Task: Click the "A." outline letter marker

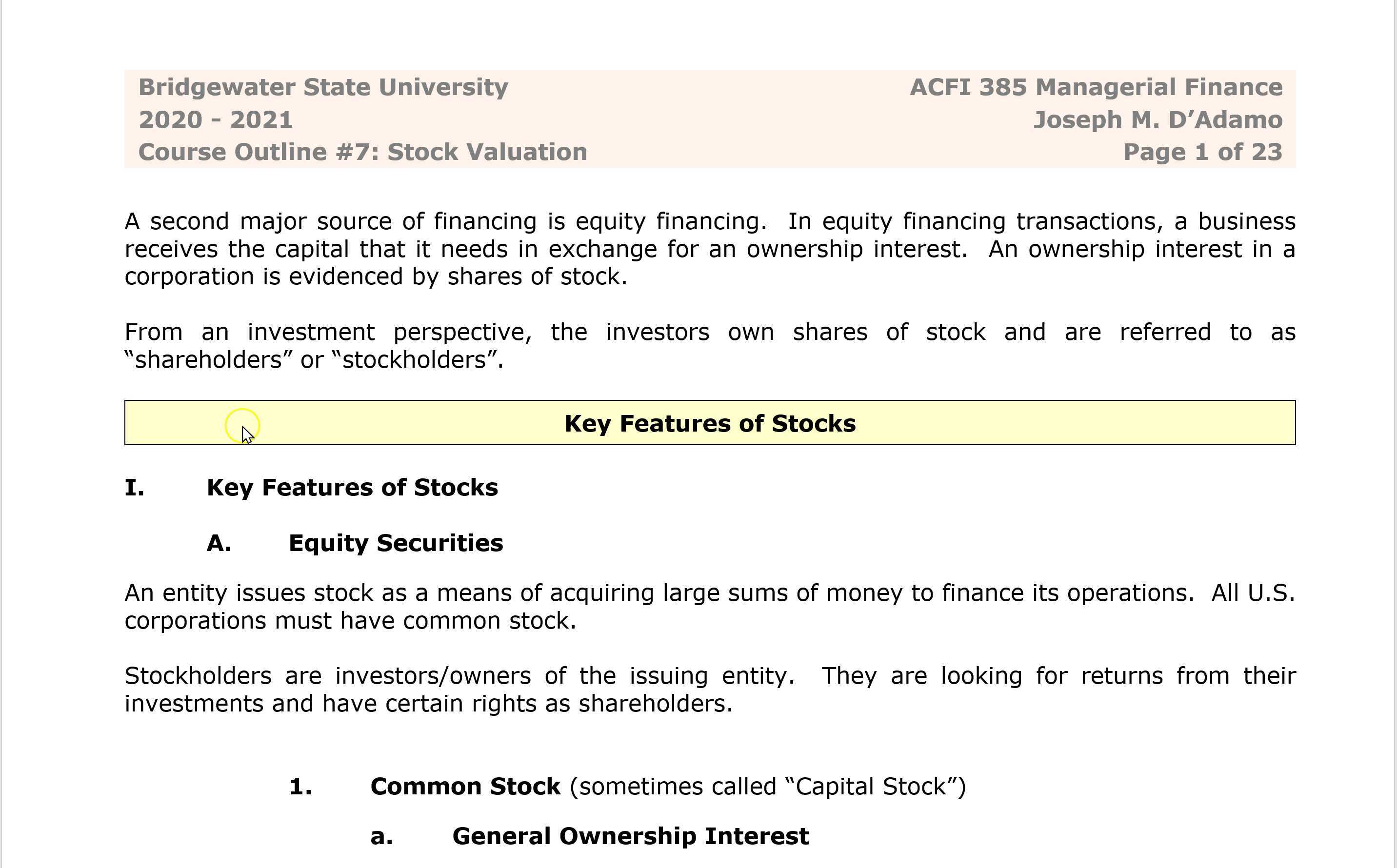Action: [x=219, y=543]
